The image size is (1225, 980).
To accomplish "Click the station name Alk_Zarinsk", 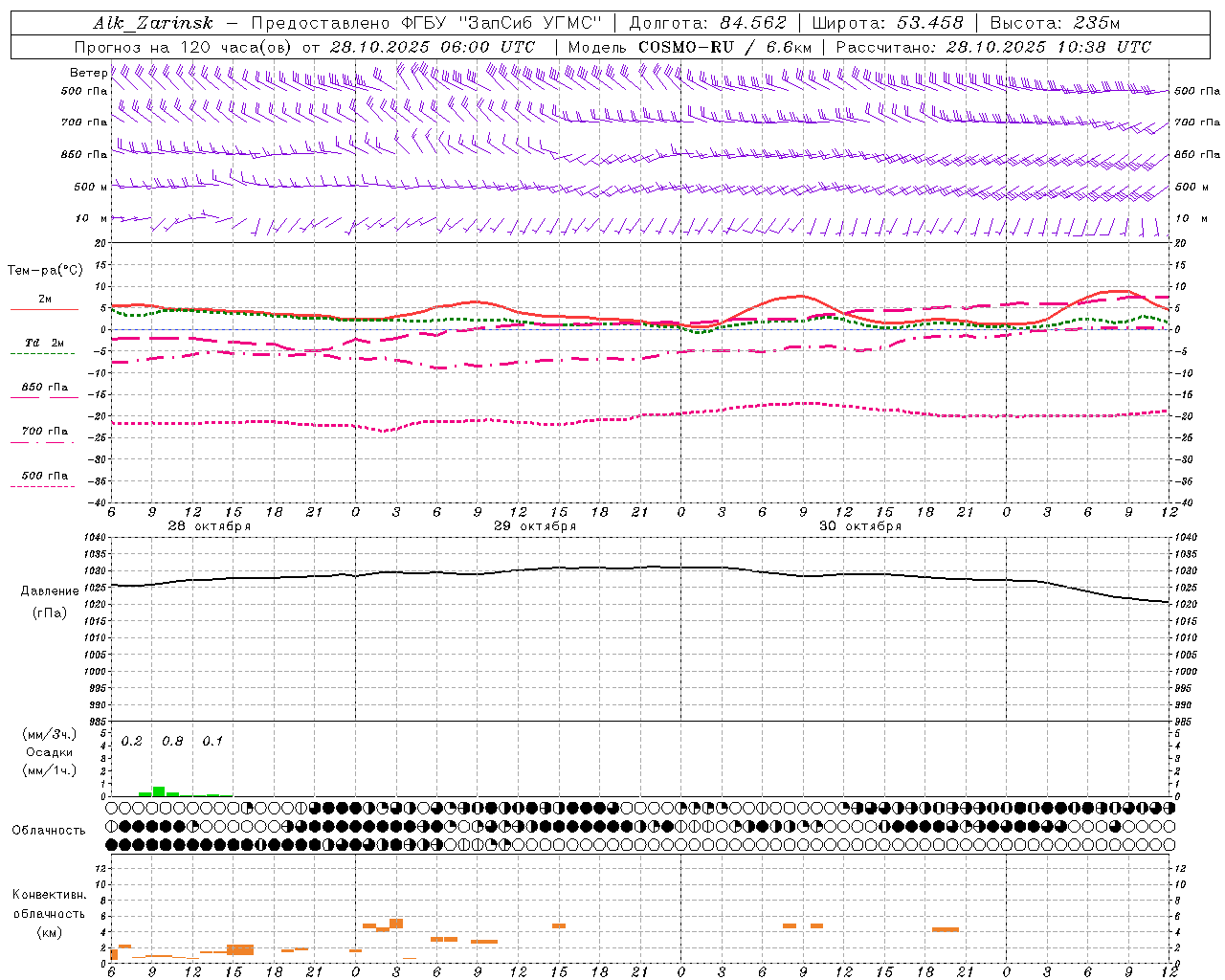I will [153, 23].
